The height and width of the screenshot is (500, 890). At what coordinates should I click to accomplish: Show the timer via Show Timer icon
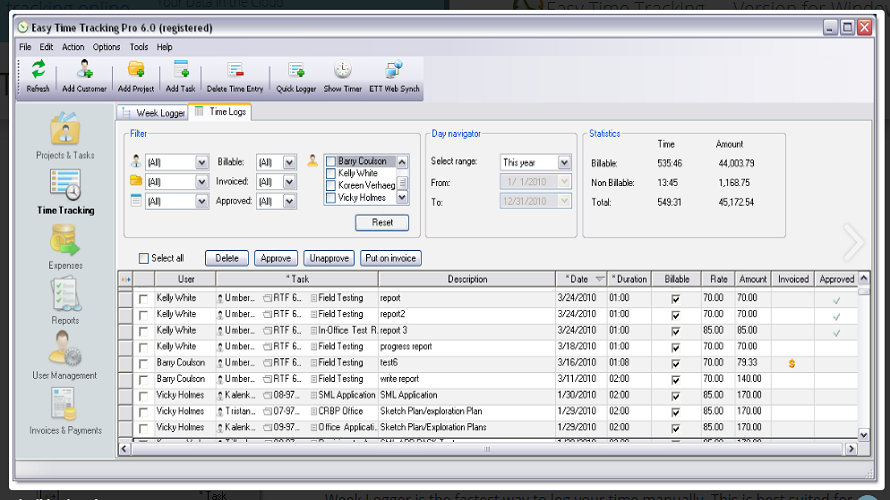[342, 70]
